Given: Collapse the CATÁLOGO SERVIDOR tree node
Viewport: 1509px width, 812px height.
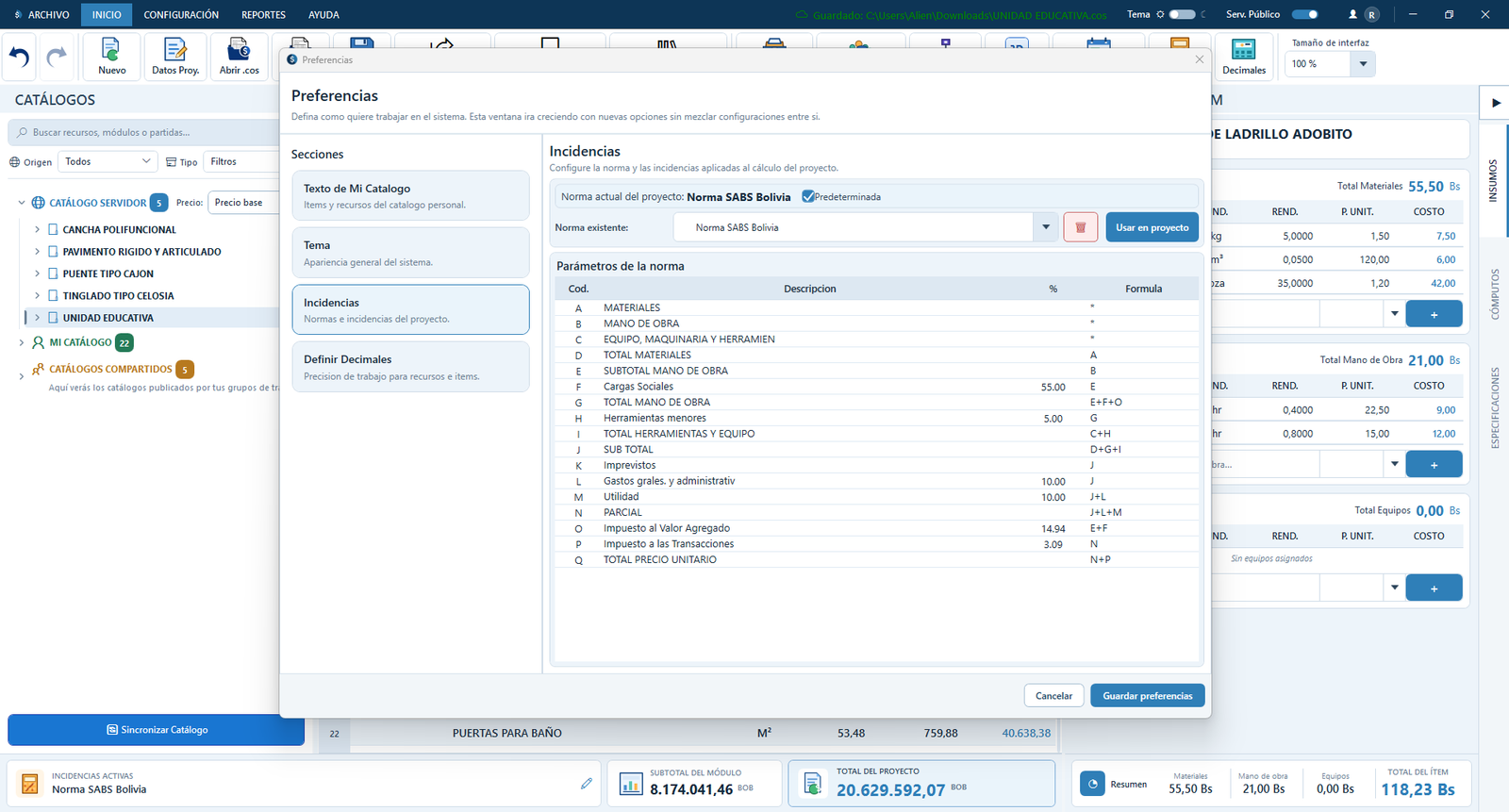Looking at the screenshot, I should [22, 203].
